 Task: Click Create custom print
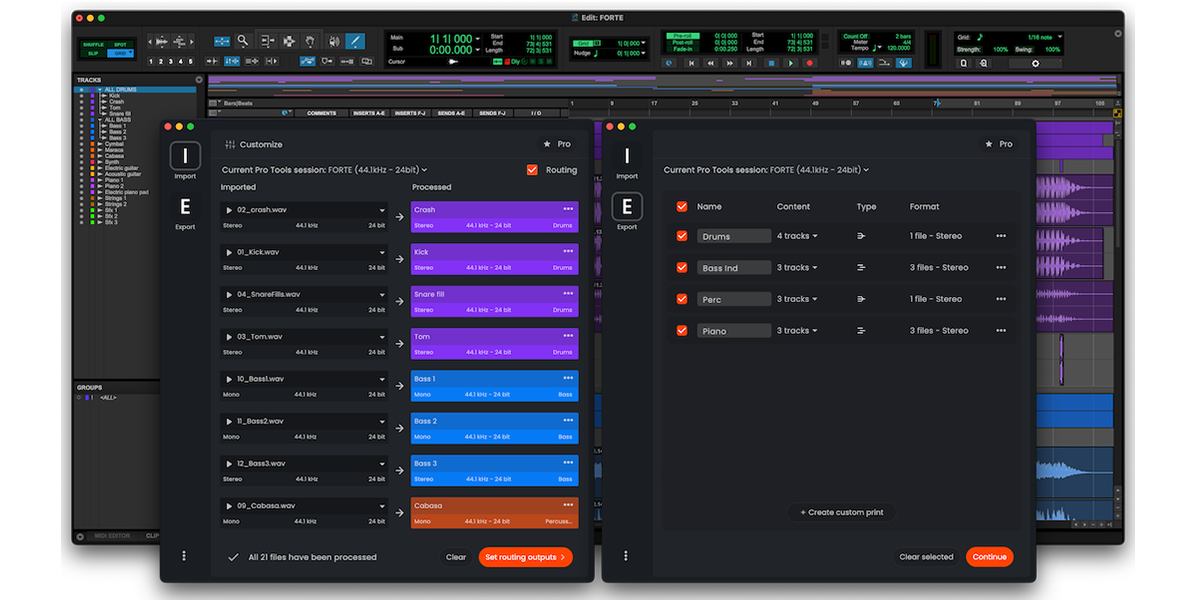(x=841, y=512)
